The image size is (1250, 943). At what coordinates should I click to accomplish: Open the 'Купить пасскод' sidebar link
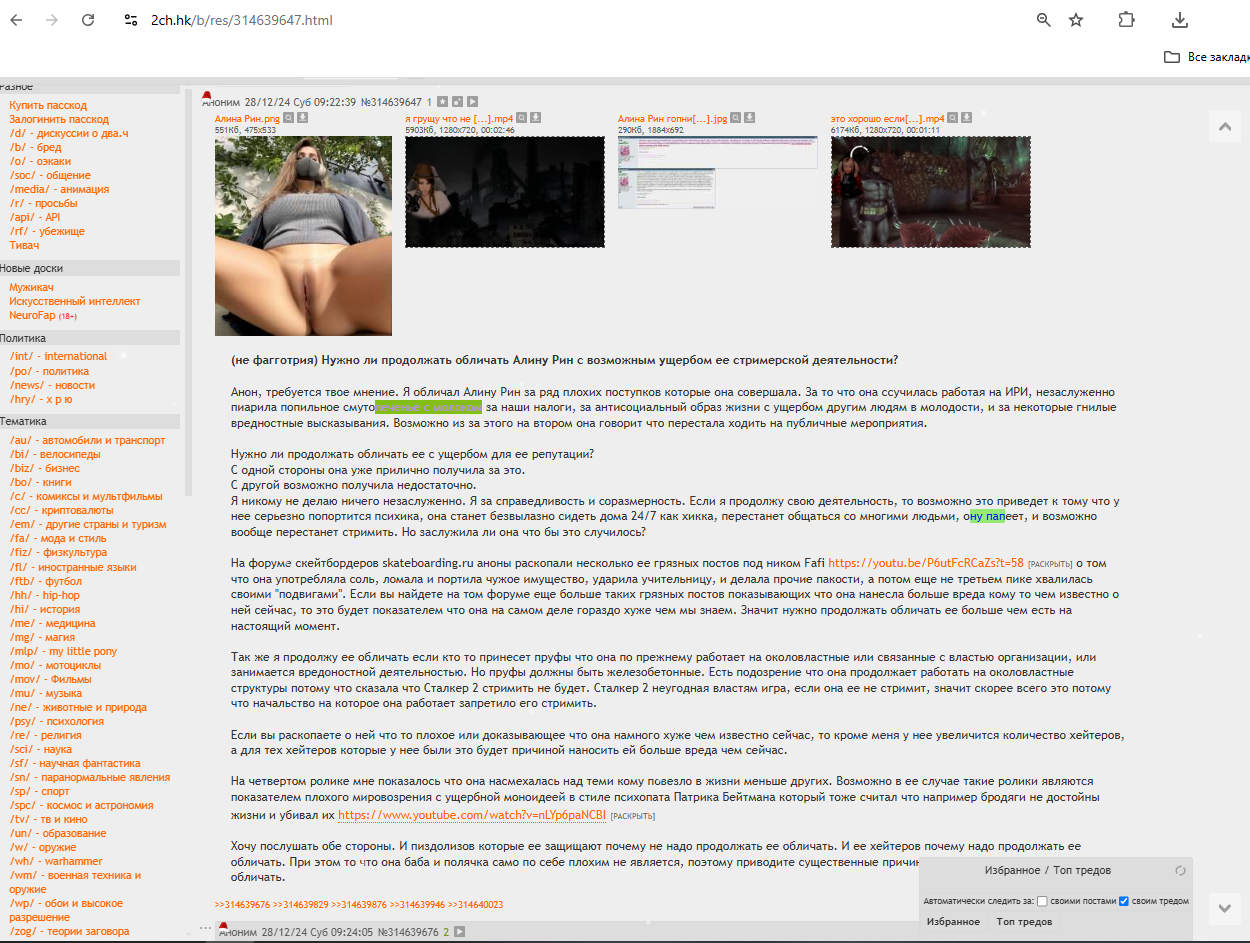[x=48, y=105]
